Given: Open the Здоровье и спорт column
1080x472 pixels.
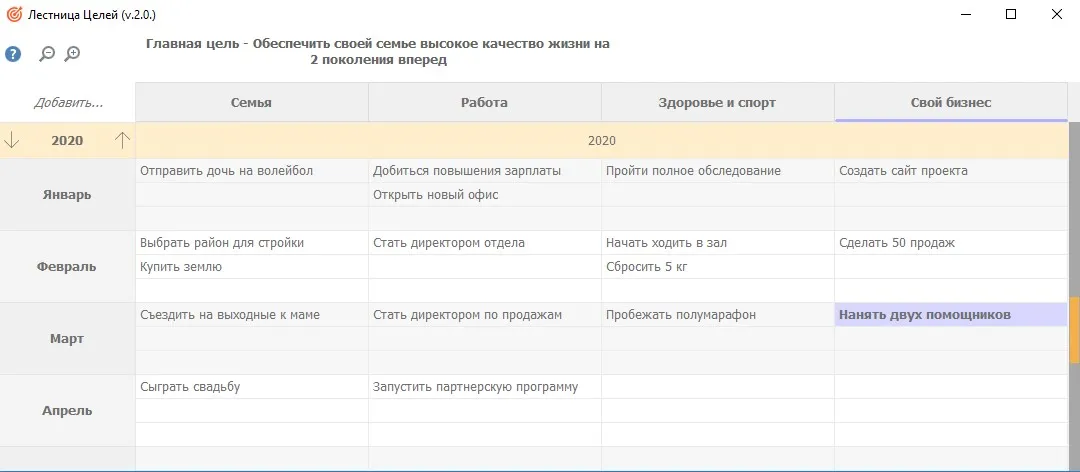Looking at the screenshot, I should point(717,102).
